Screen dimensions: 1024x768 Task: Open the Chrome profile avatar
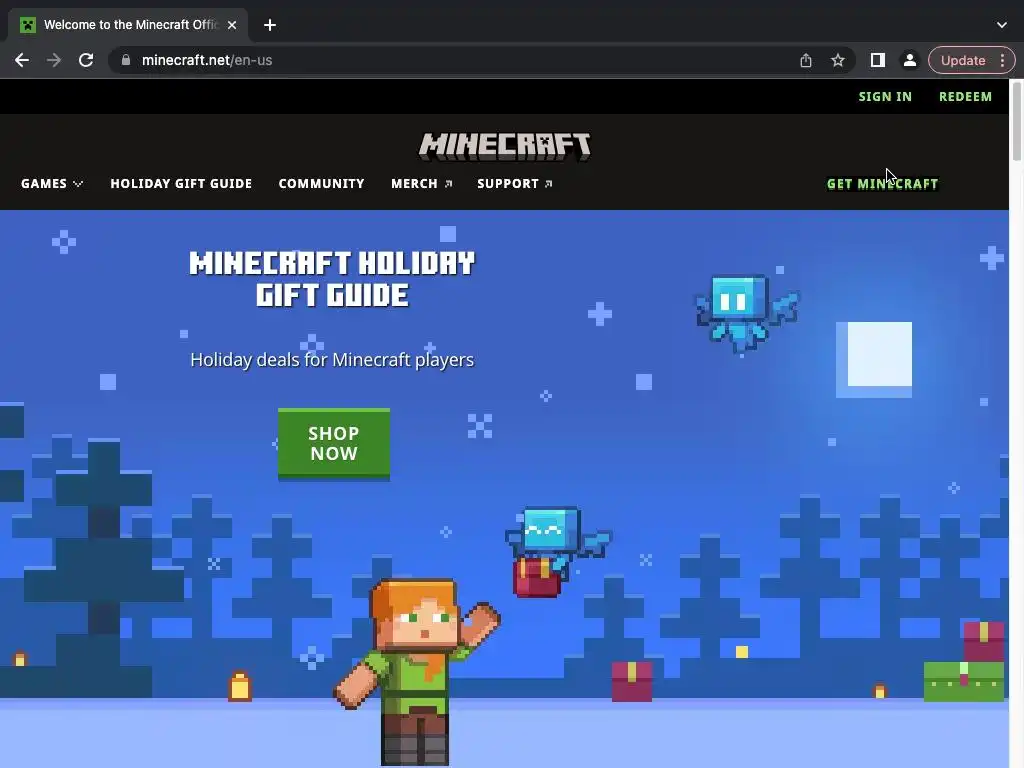(x=909, y=60)
